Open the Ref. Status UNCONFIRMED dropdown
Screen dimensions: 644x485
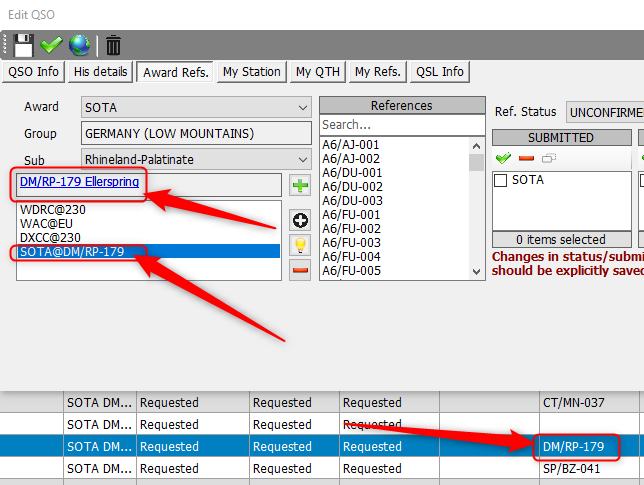point(605,112)
